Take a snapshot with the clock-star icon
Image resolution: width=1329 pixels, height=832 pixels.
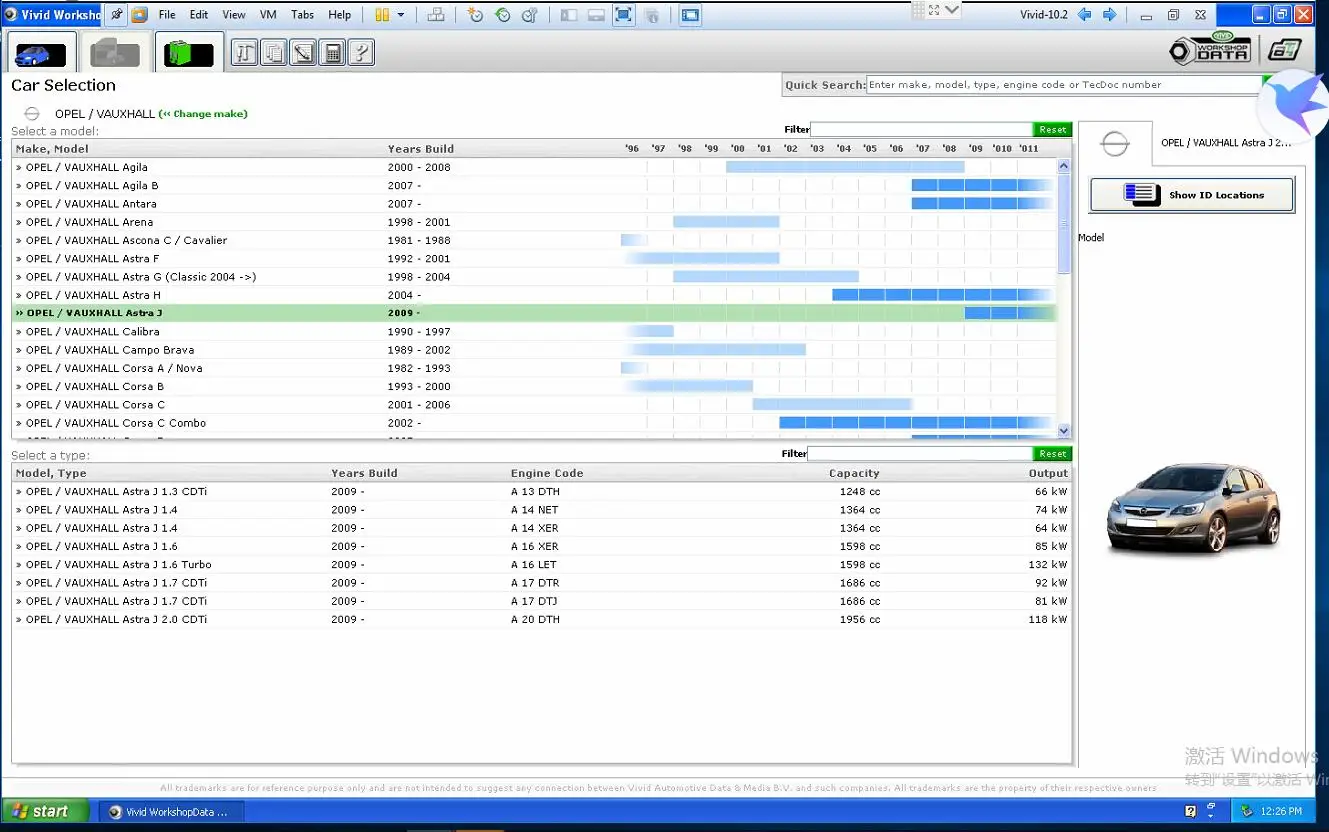click(x=476, y=15)
